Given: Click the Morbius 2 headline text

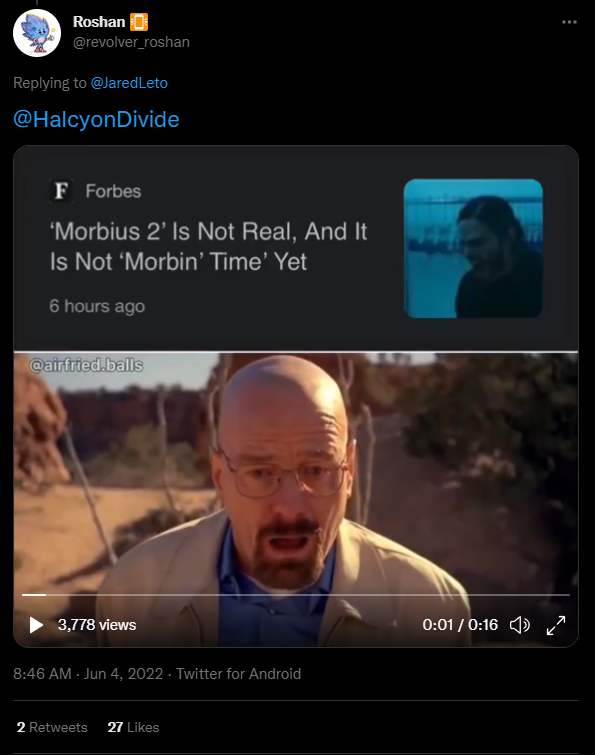Looking at the screenshot, I should coord(208,247).
